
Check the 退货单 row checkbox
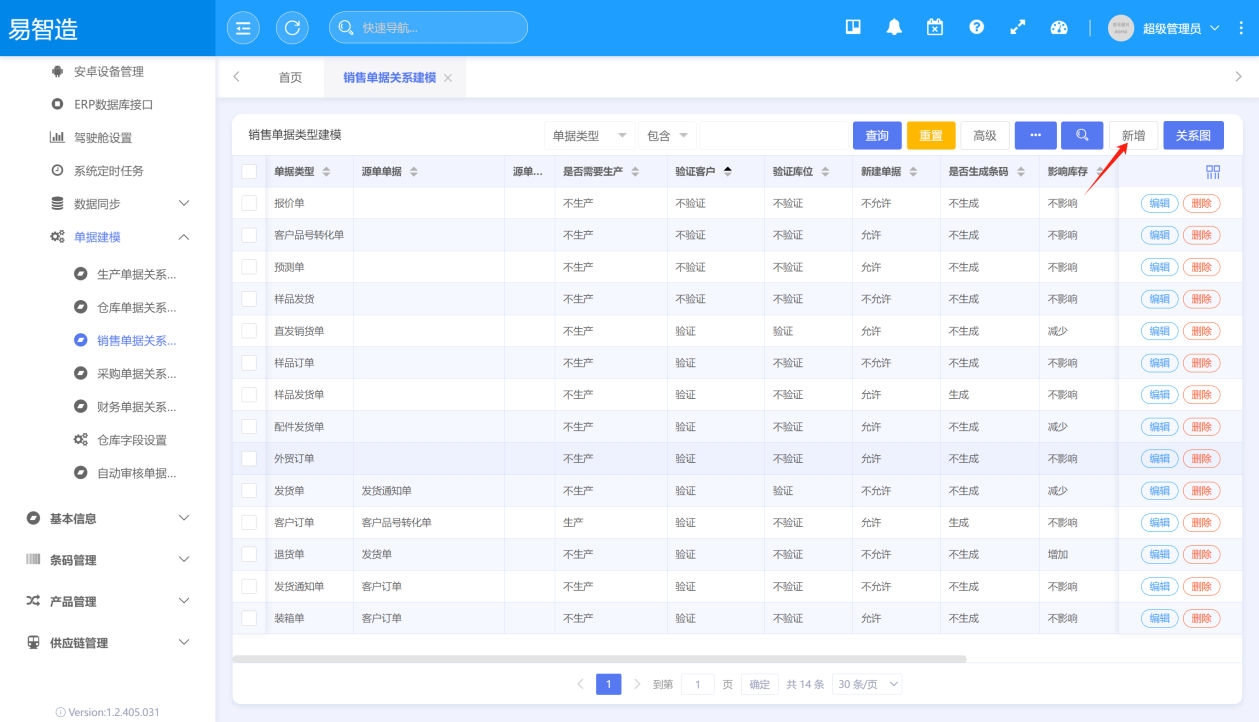coord(249,554)
